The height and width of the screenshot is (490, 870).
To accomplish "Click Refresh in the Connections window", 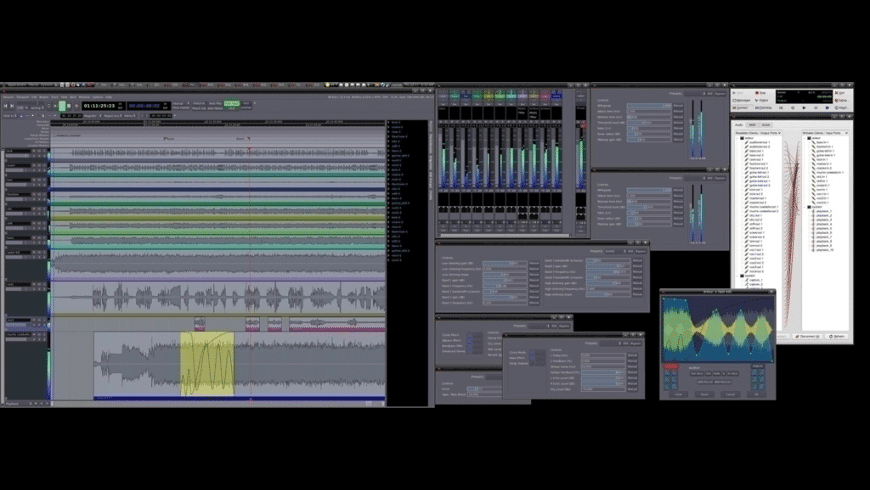I will coord(837,336).
